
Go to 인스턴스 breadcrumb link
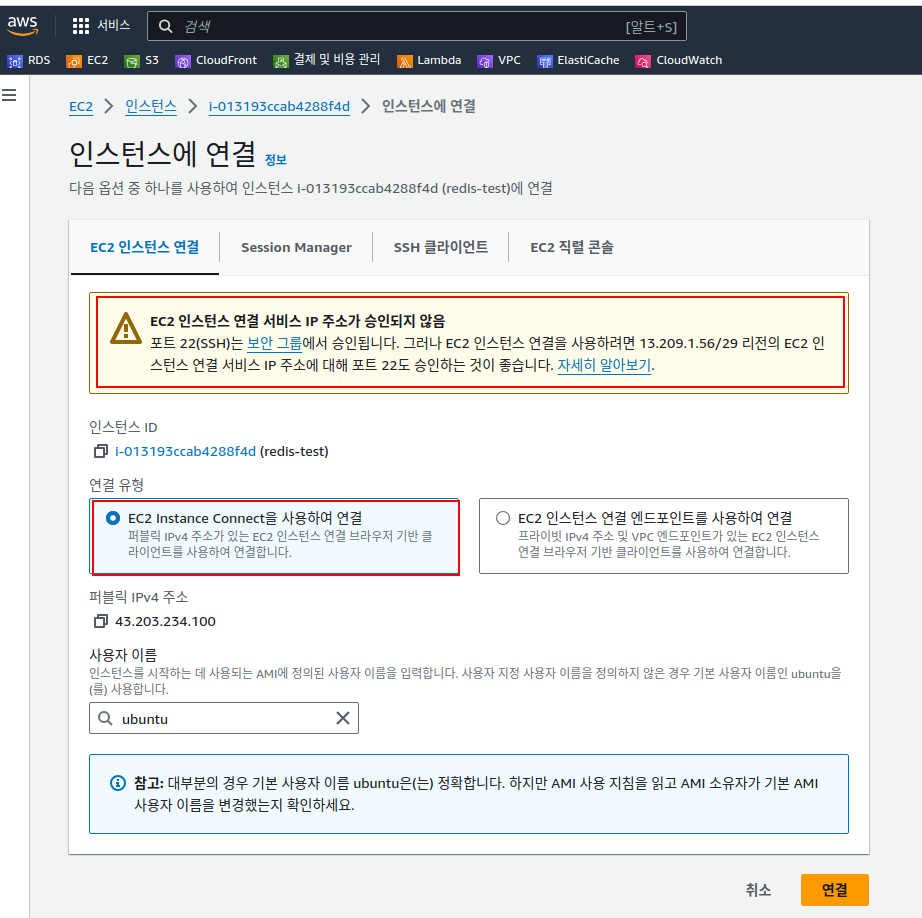pyautogui.click(x=151, y=106)
